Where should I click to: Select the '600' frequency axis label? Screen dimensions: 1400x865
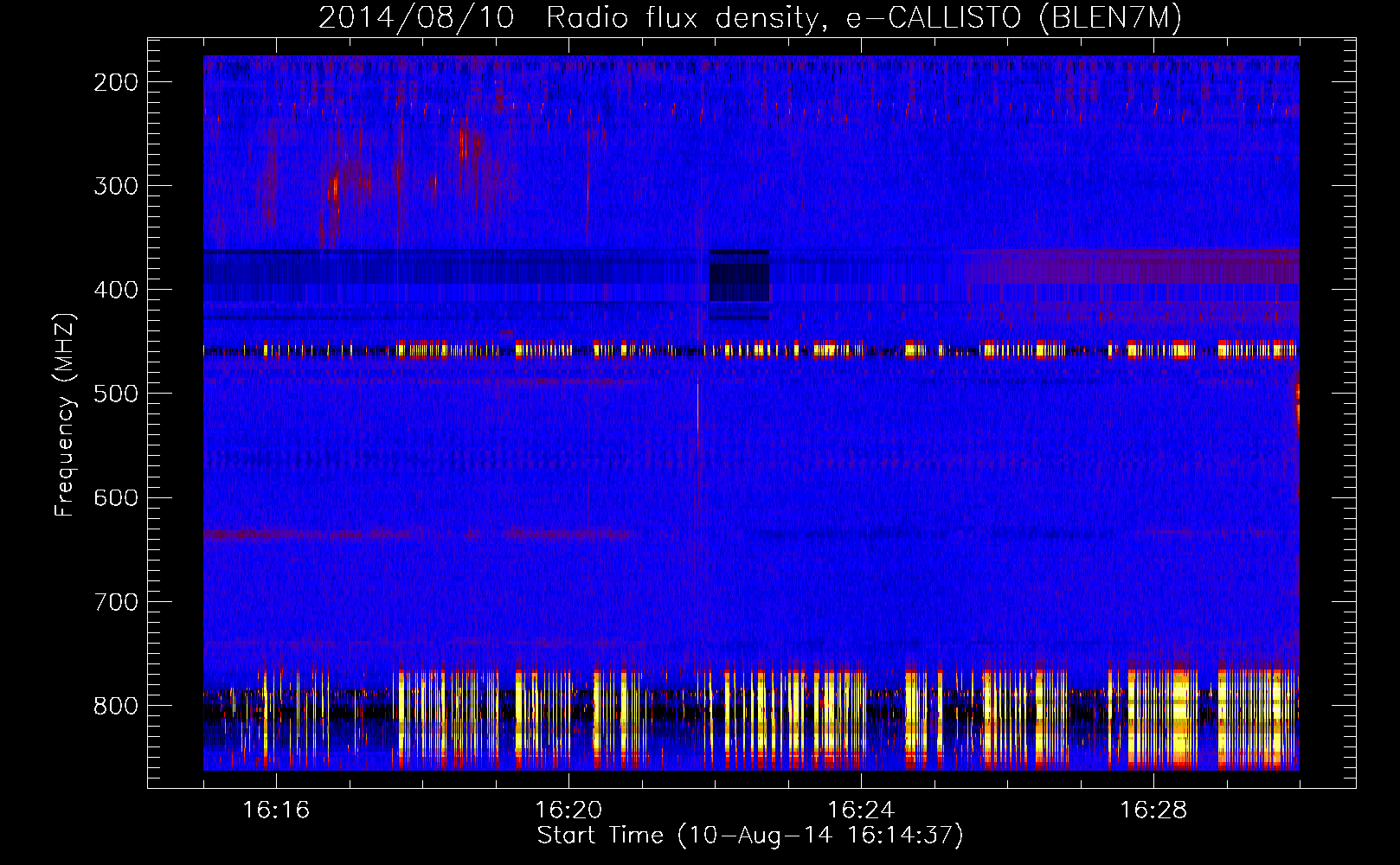click(x=116, y=497)
